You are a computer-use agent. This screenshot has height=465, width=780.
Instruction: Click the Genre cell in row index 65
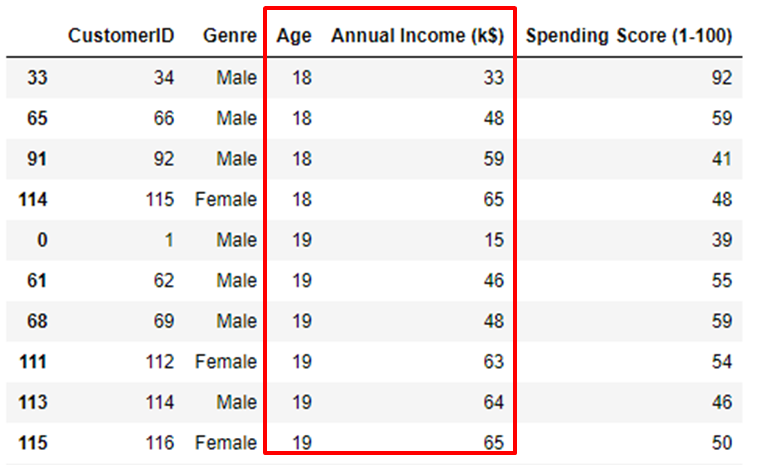236,118
